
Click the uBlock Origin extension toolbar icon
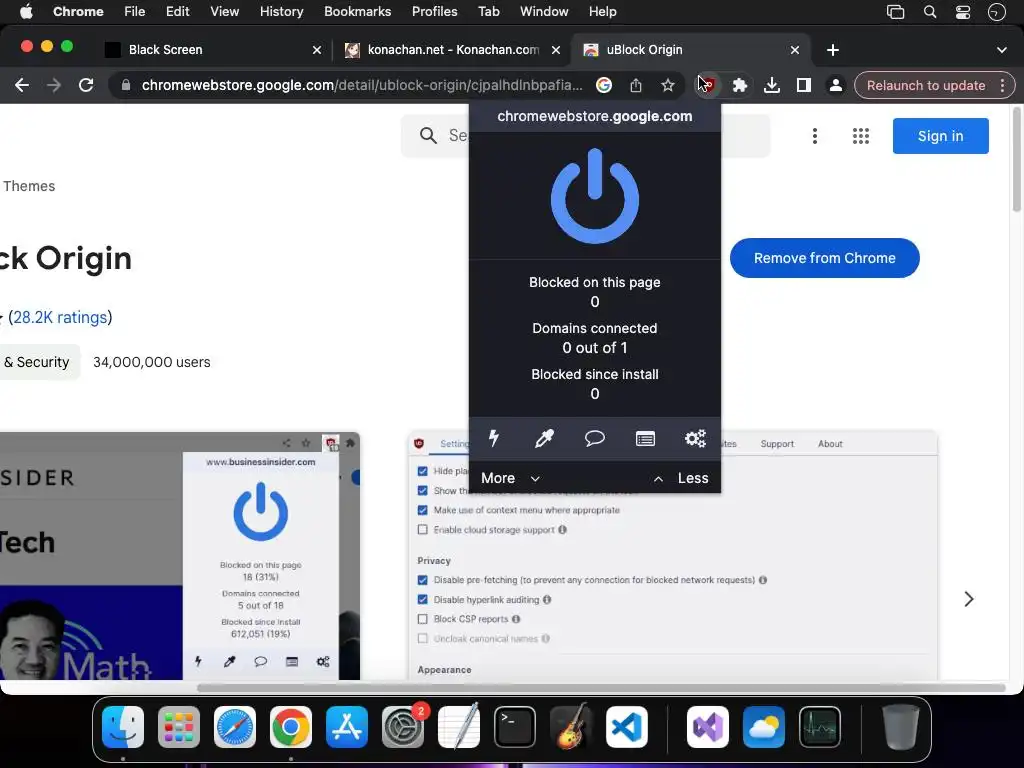point(707,85)
